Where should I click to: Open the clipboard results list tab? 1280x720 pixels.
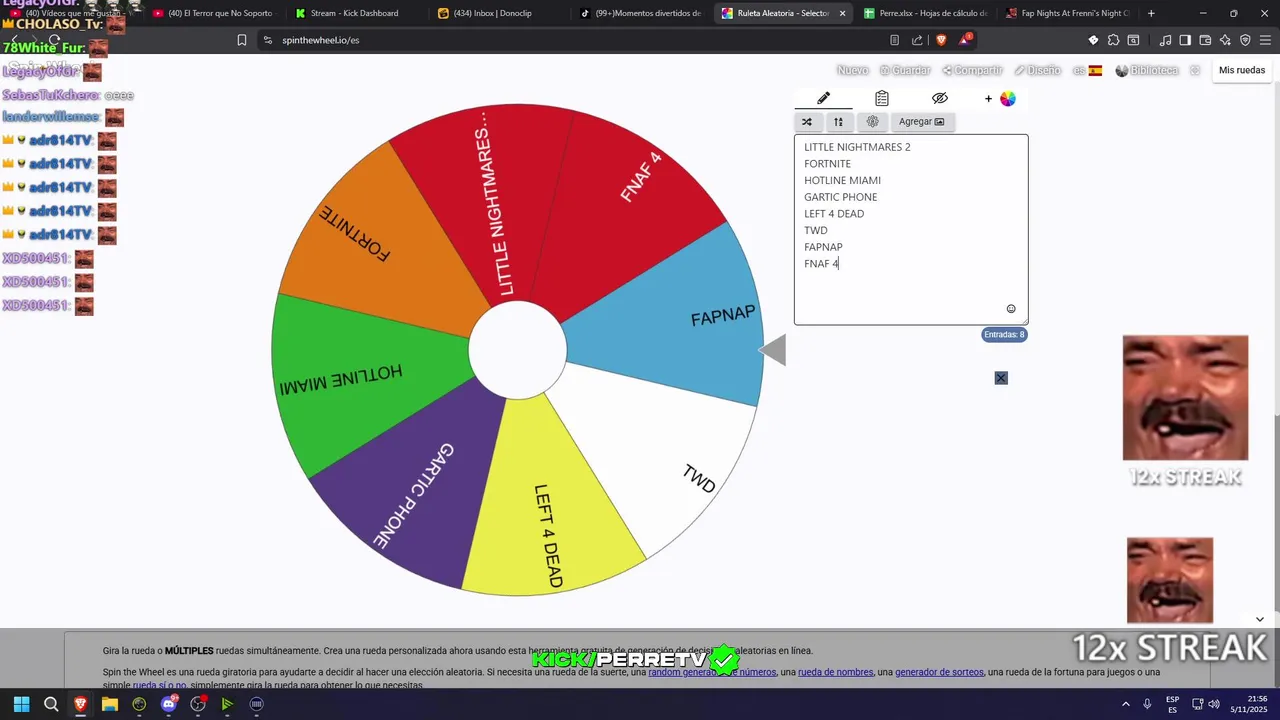881,98
